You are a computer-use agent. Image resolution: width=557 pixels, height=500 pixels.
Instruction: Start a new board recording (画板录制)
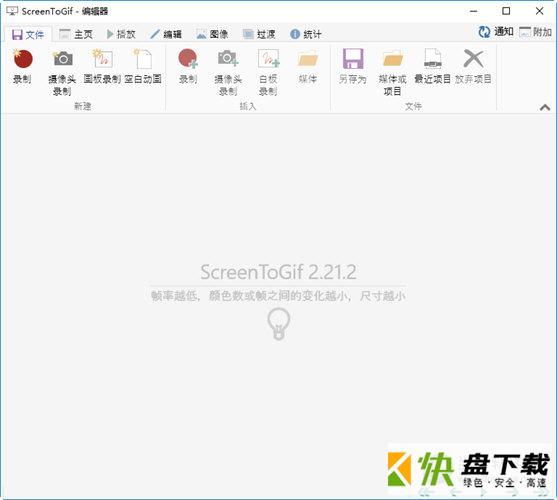(102, 66)
